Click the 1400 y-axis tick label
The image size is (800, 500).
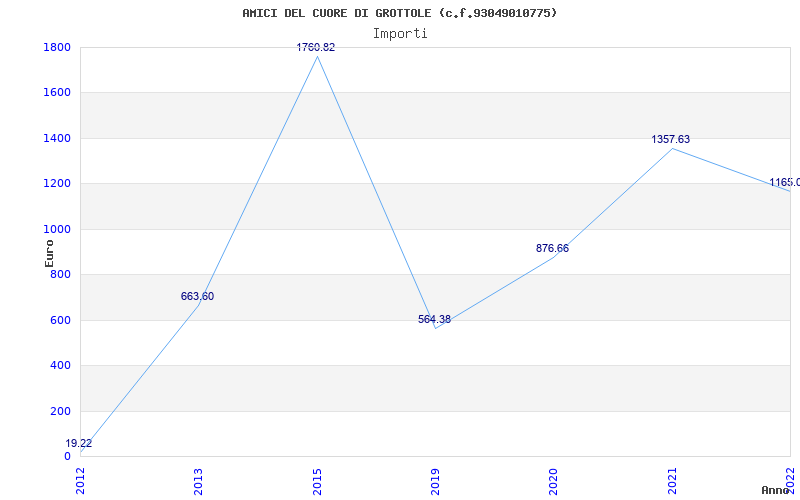click(x=57, y=138)
